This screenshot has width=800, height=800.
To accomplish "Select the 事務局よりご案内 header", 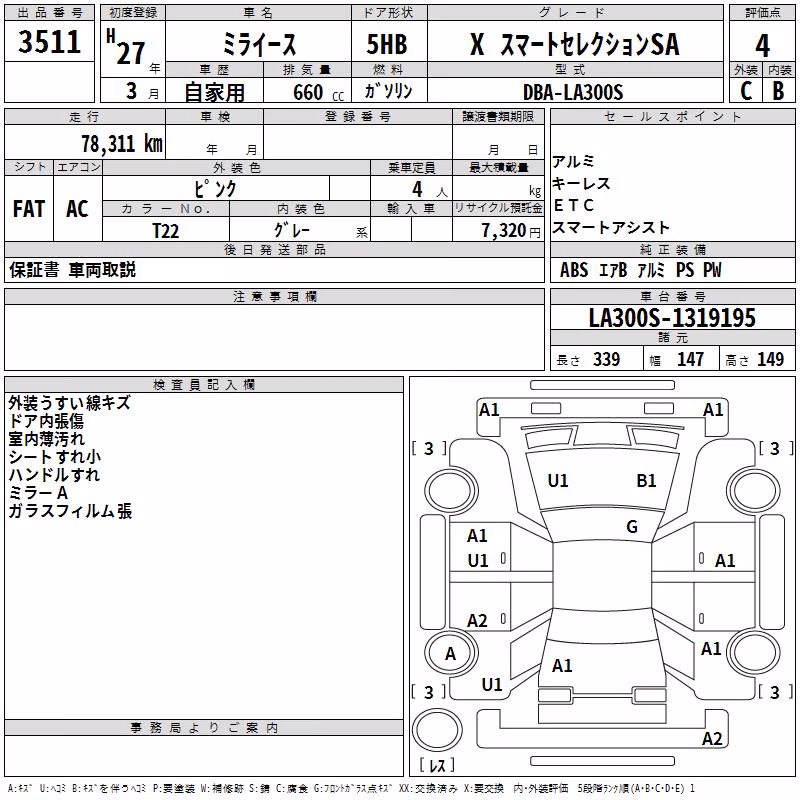I will click(204, 728).
